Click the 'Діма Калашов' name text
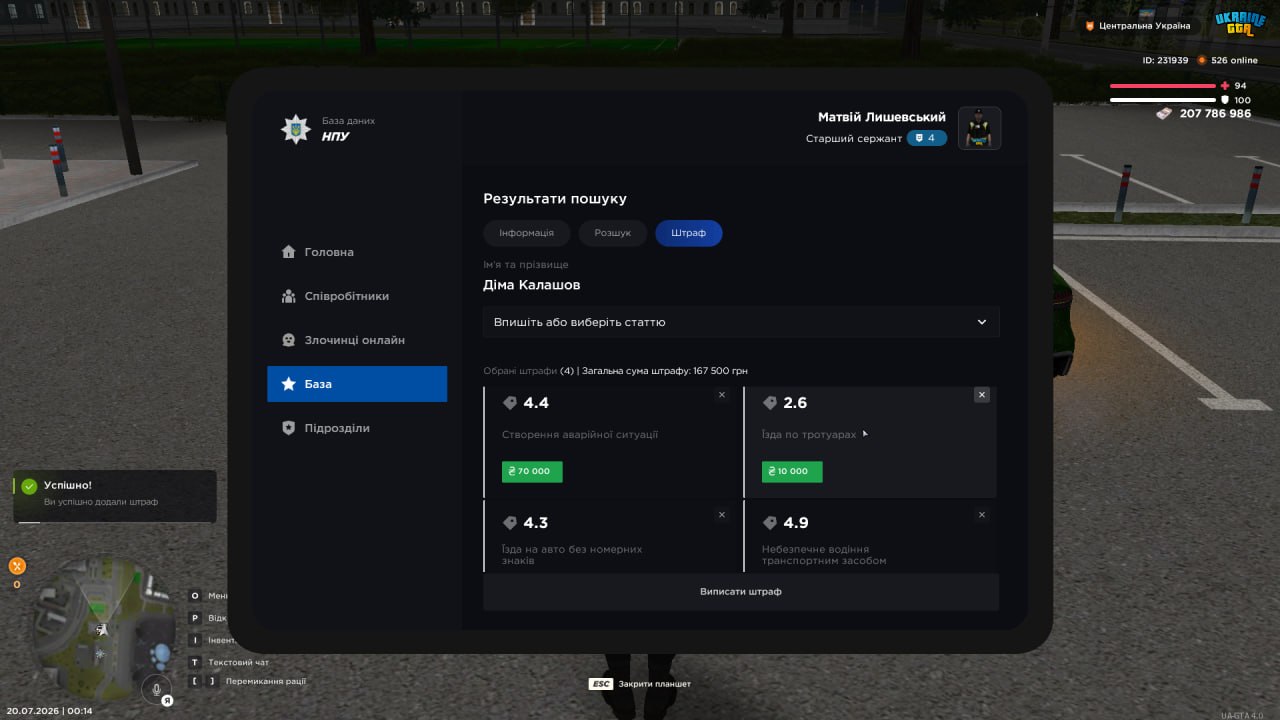The height and width of the screenshot is (720, 1280). (532, 285)
